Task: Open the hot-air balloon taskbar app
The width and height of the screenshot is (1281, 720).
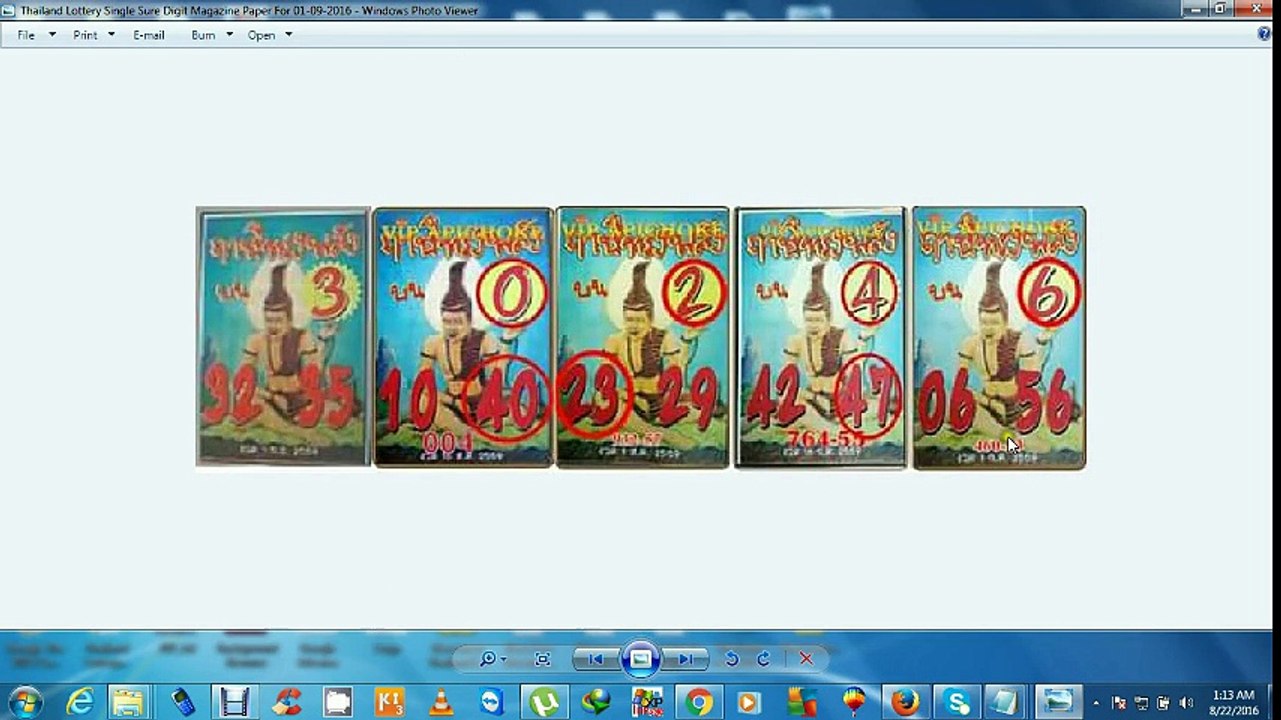Action: click(854, 702)
